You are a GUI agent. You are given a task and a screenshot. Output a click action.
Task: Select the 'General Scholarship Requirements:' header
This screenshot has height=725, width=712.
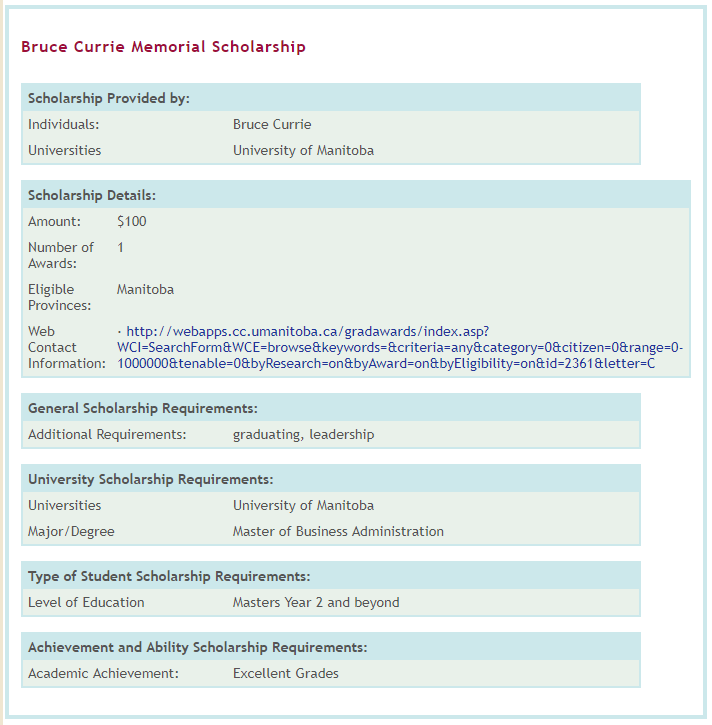(143, 408)
